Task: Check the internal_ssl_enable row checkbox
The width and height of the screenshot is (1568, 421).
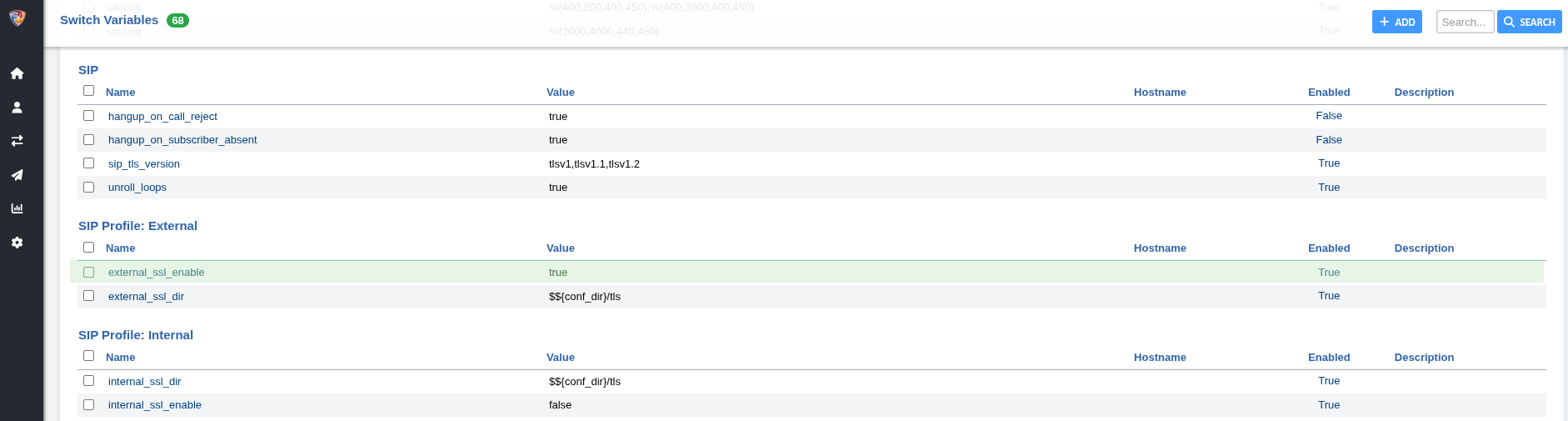Action: point(89,405)
